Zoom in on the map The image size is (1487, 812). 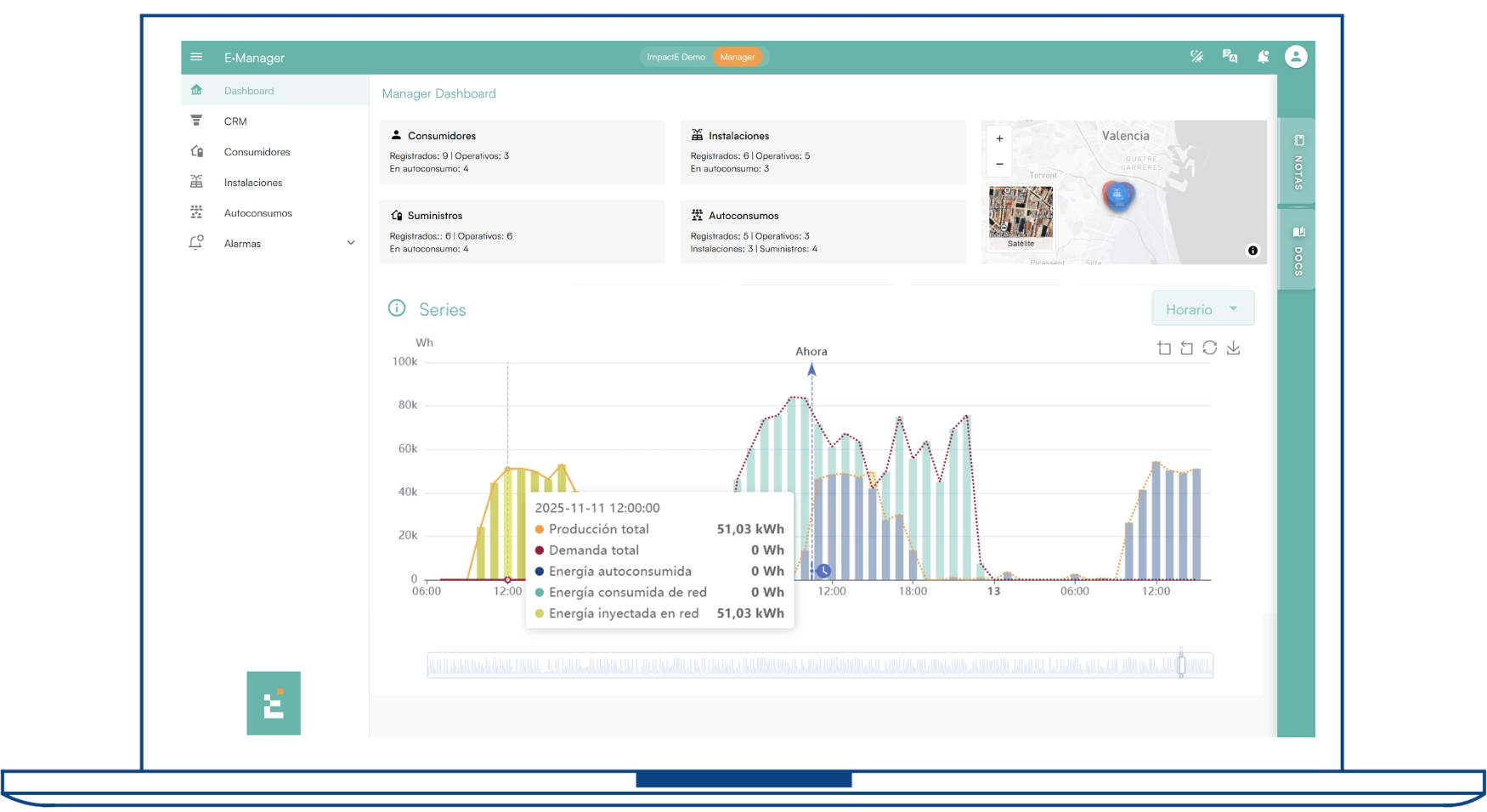coord(999,138)
